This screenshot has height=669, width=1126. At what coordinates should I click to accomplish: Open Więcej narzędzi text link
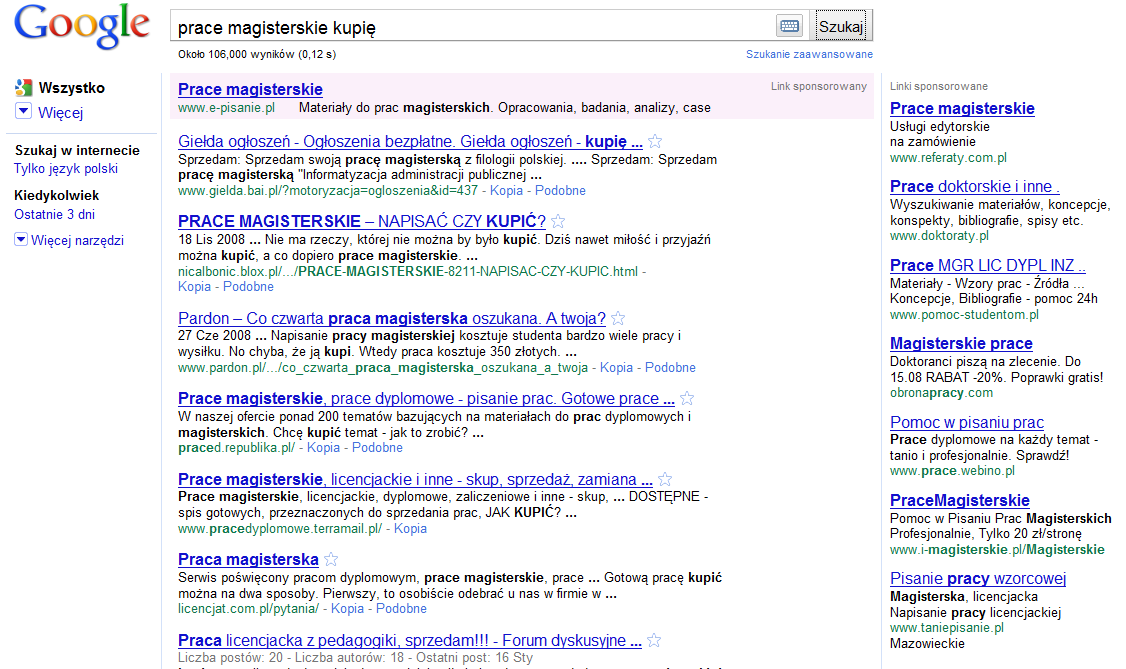[78, 240]
